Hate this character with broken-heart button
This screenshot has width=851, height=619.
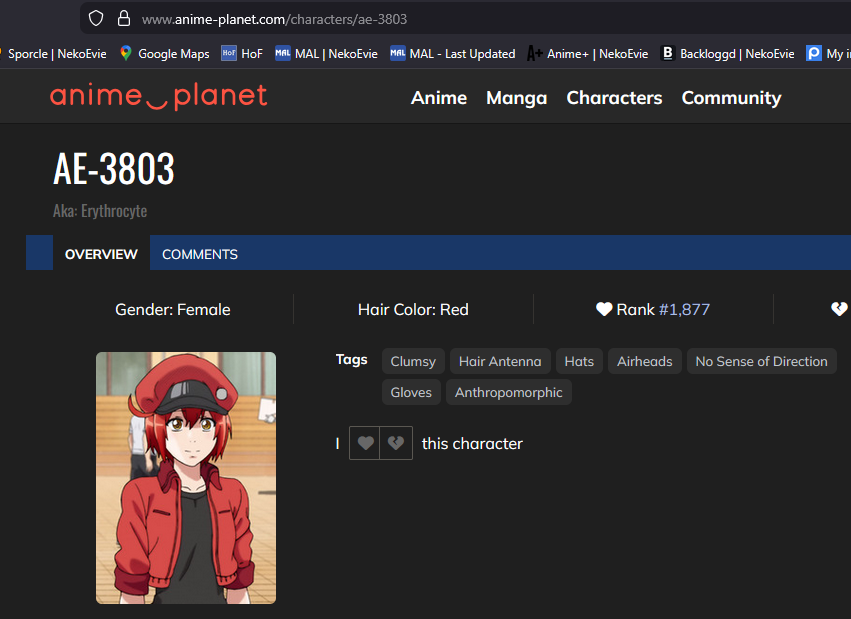(x=396, y=443)
